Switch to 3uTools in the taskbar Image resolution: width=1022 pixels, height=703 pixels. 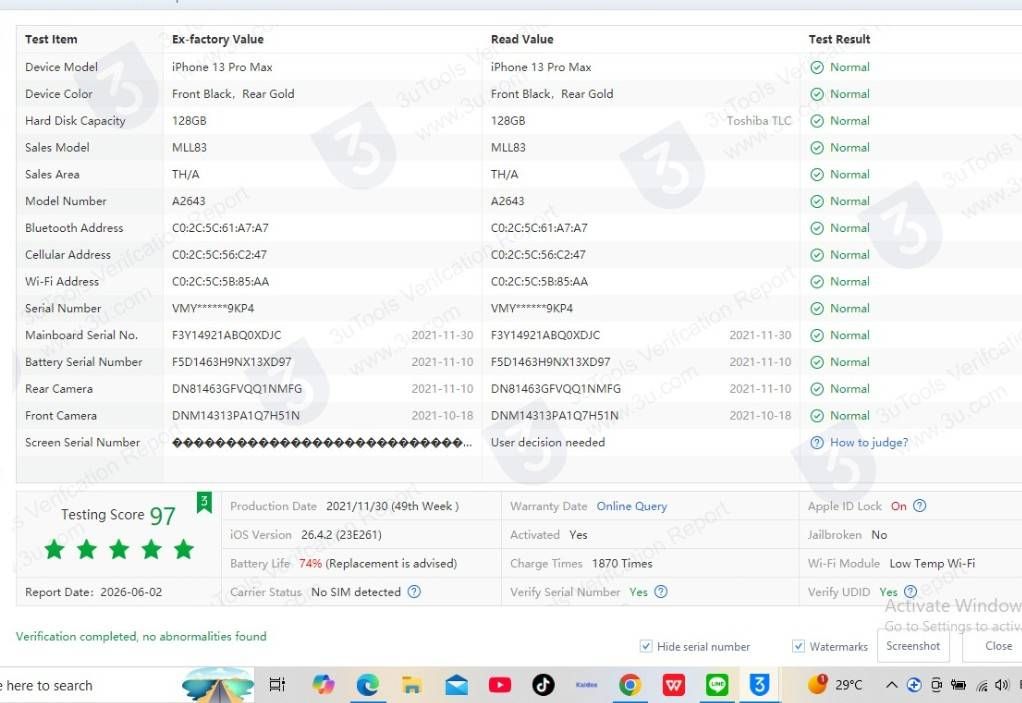pyautogui.click(x=759, y=685)
